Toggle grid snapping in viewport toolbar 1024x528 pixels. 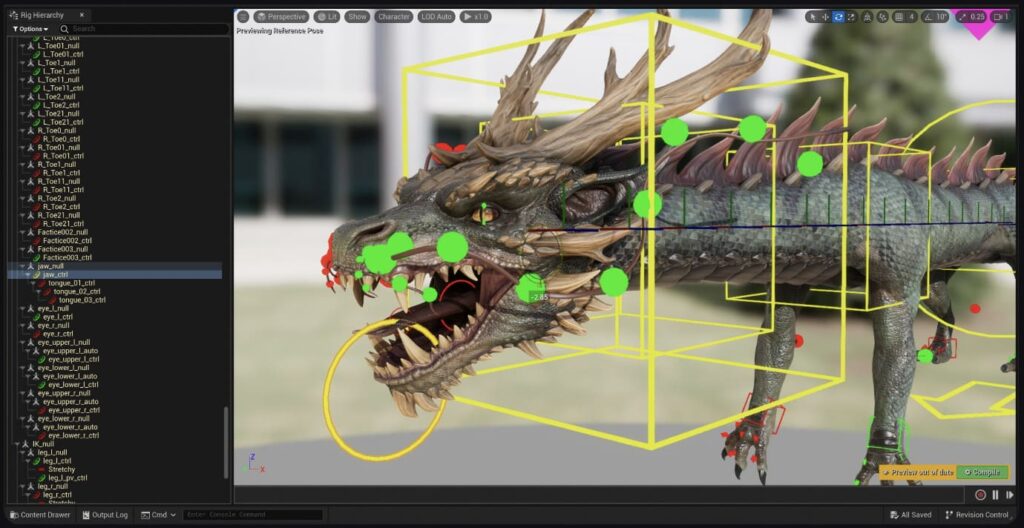(x=900, y=17)
